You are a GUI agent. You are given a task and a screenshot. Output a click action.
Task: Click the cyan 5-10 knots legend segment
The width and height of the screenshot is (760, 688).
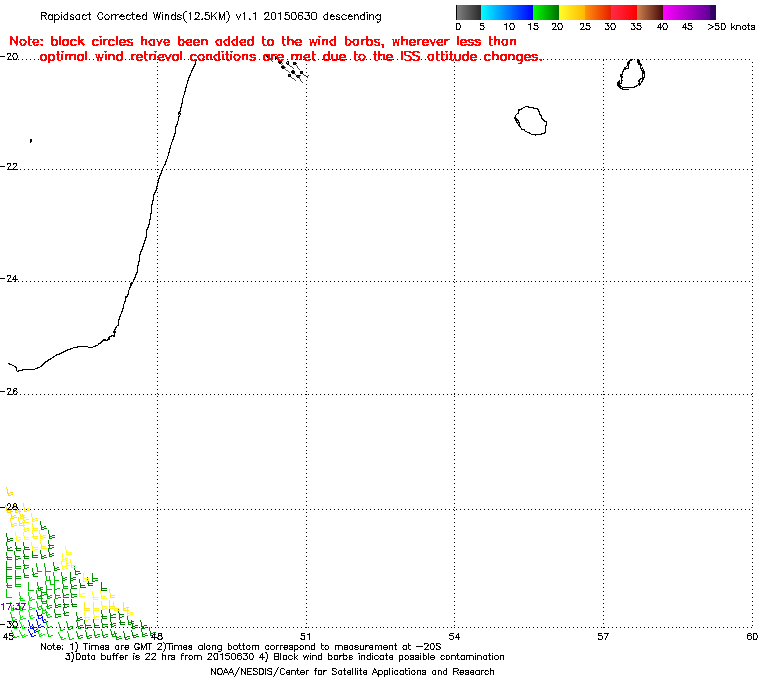(x=494, y=12)
